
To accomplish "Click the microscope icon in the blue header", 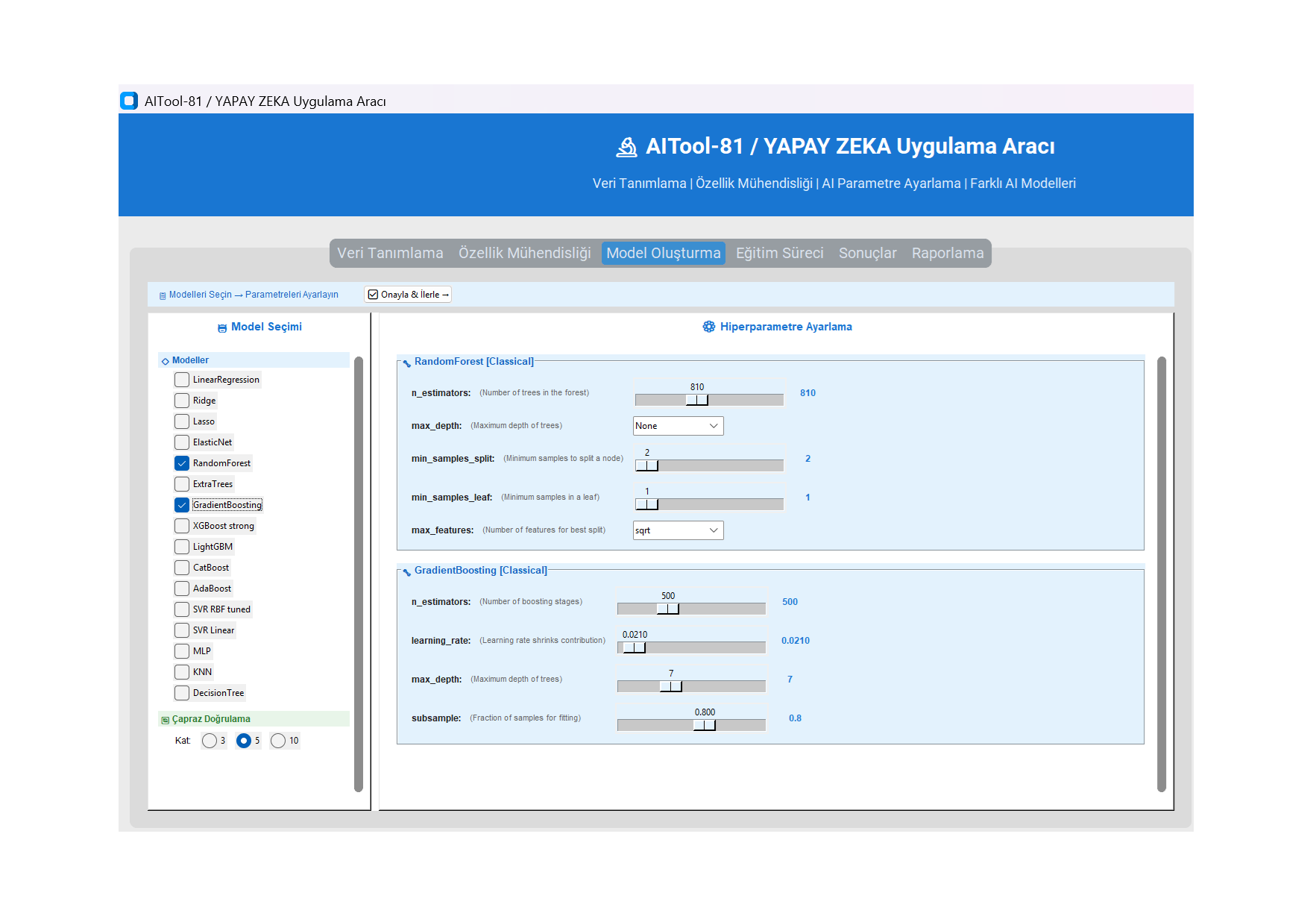I will [626, 147].
